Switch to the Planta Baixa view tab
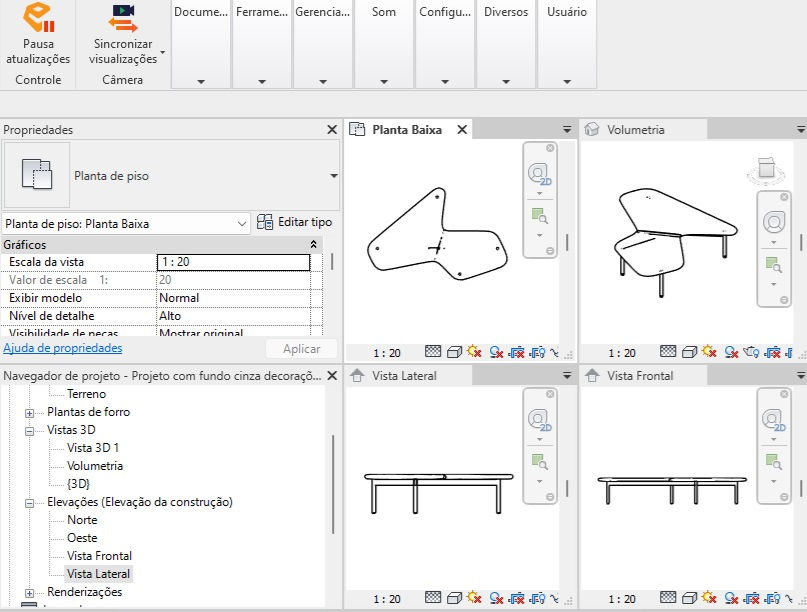The image size is (807, 612). pos(407,130)
